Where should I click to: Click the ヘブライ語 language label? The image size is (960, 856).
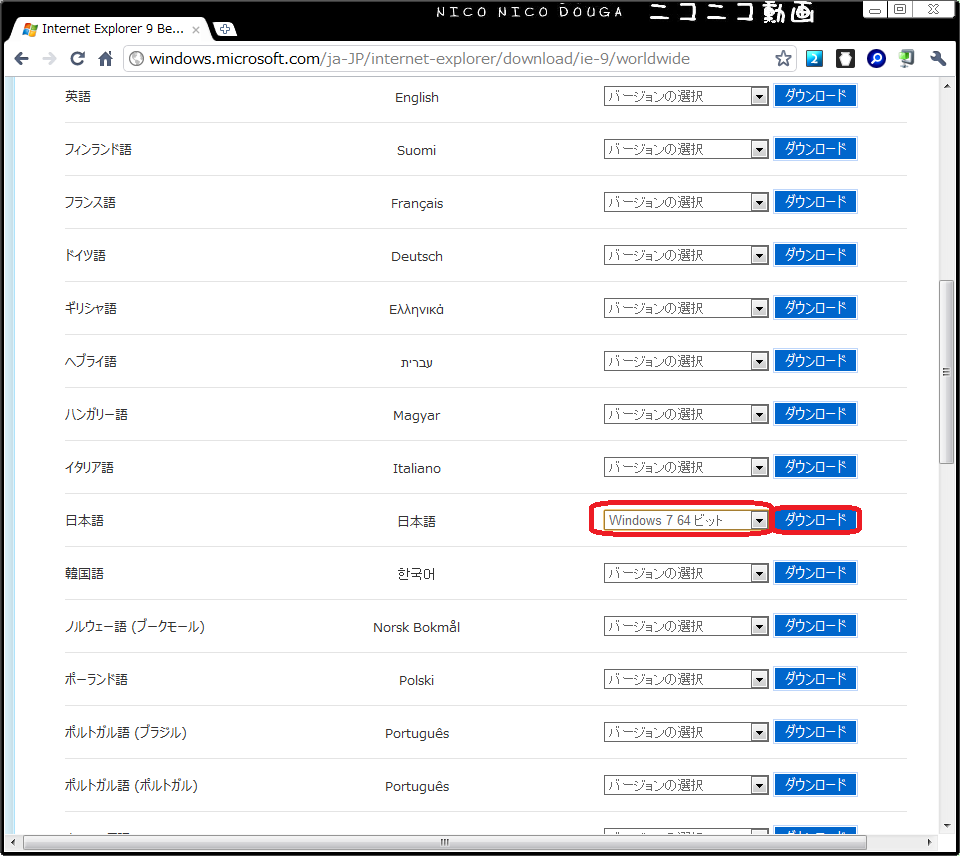point(91,361)
